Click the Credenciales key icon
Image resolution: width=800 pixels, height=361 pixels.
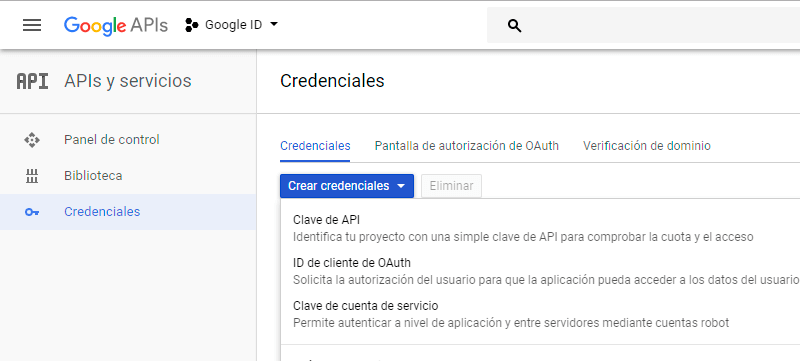(32, 212)
